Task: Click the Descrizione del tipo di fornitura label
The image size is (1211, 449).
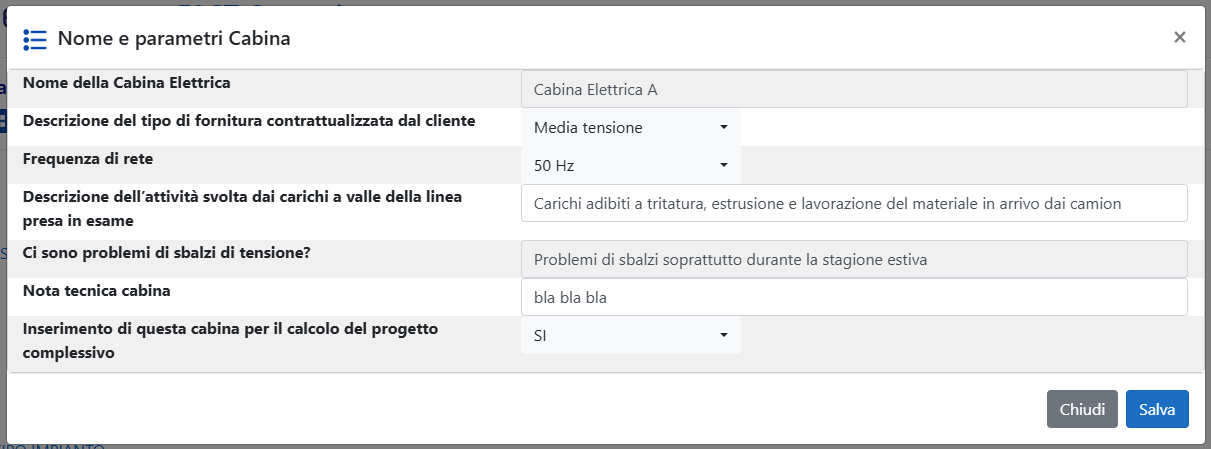Action: (x=249, y=121)
